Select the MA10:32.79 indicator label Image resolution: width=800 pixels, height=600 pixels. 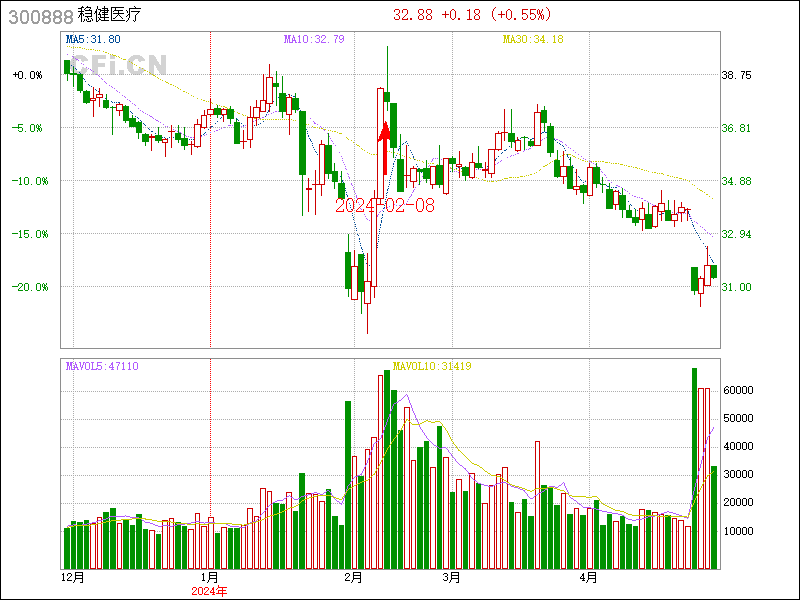click(x=314, y=39)
